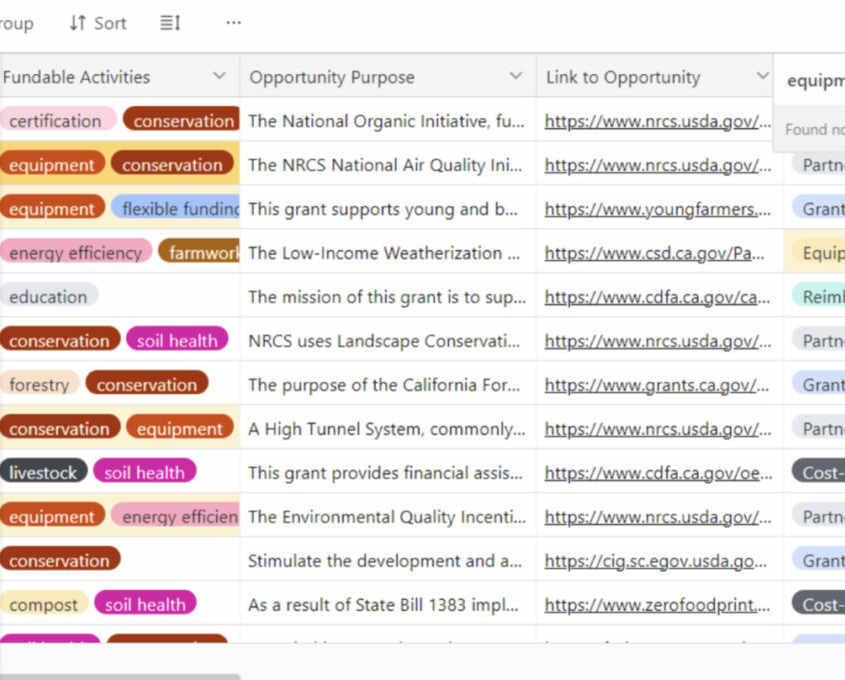845x680 pixels.
Task: Open the youngfarmers.org opportunity link
Action: (x=657, y=209)
